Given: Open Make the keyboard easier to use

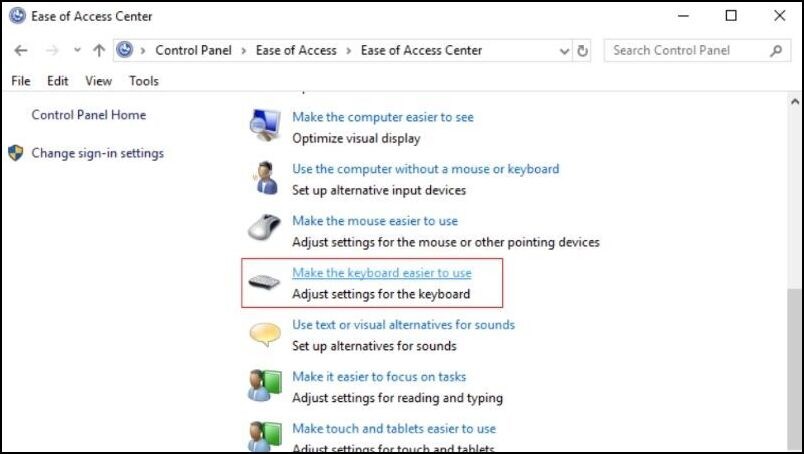Looking at the screenshot, I should [x=381, y=273].
